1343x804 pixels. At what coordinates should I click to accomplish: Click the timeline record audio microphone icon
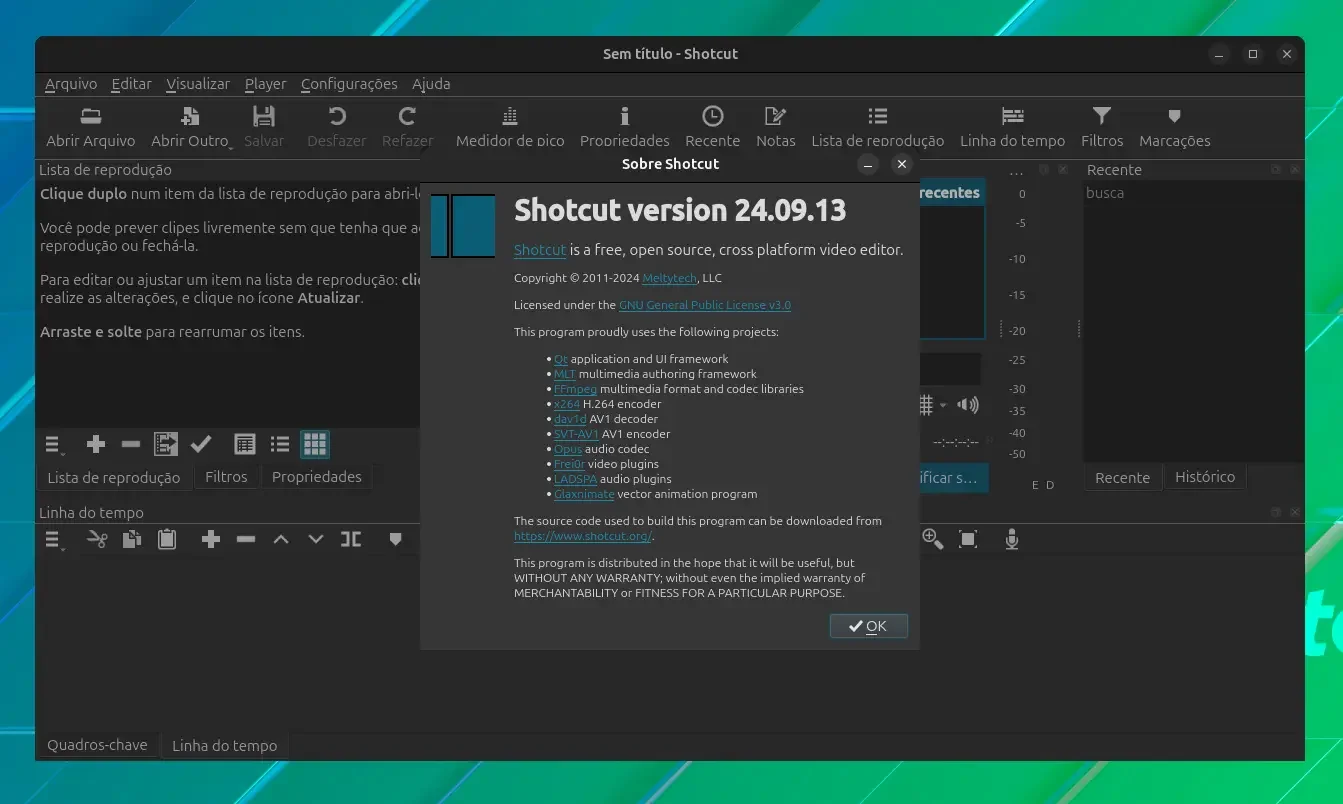1012,539
